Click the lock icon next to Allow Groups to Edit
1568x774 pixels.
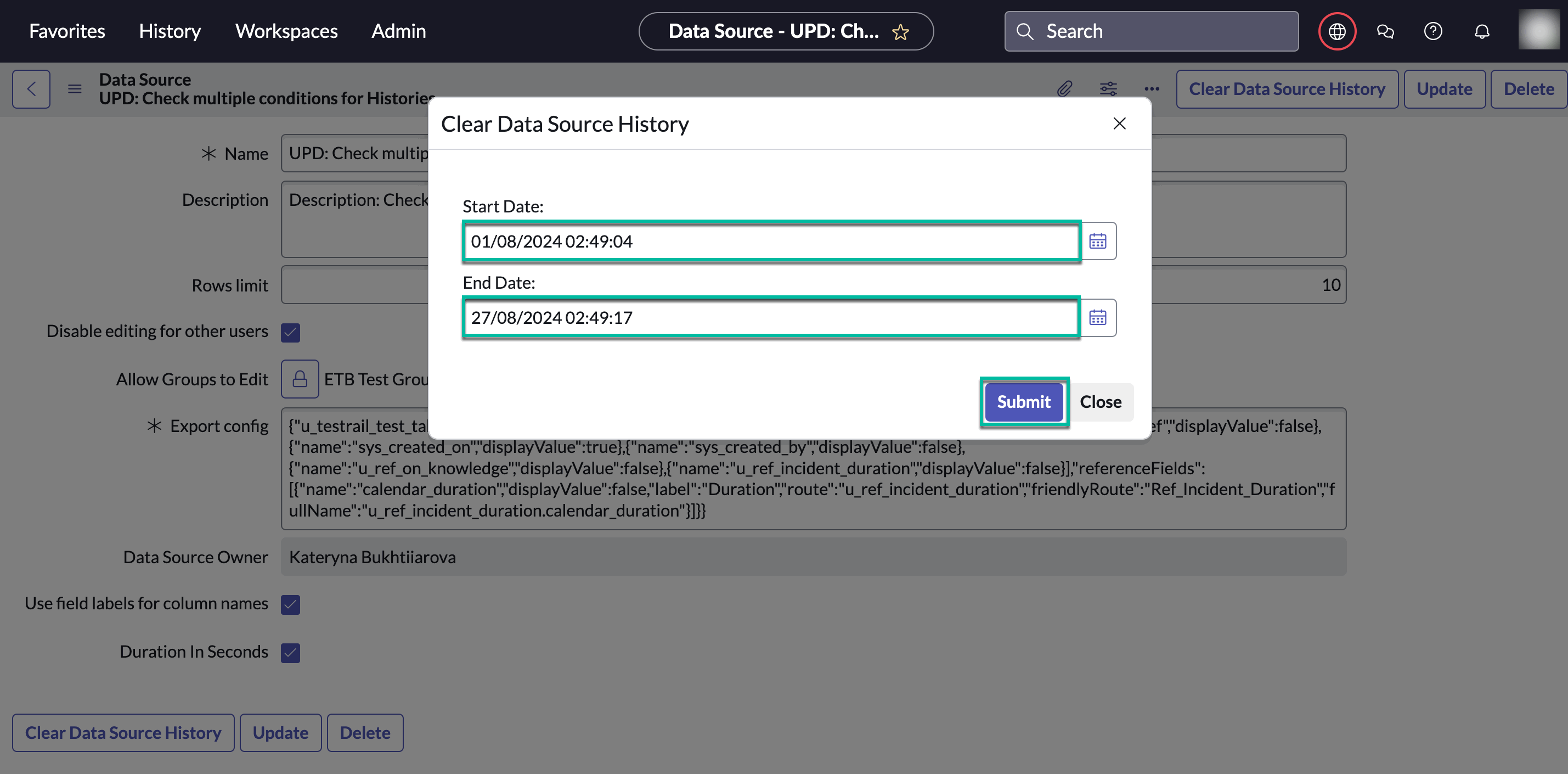pyautogui.click(x=300, y=379)
